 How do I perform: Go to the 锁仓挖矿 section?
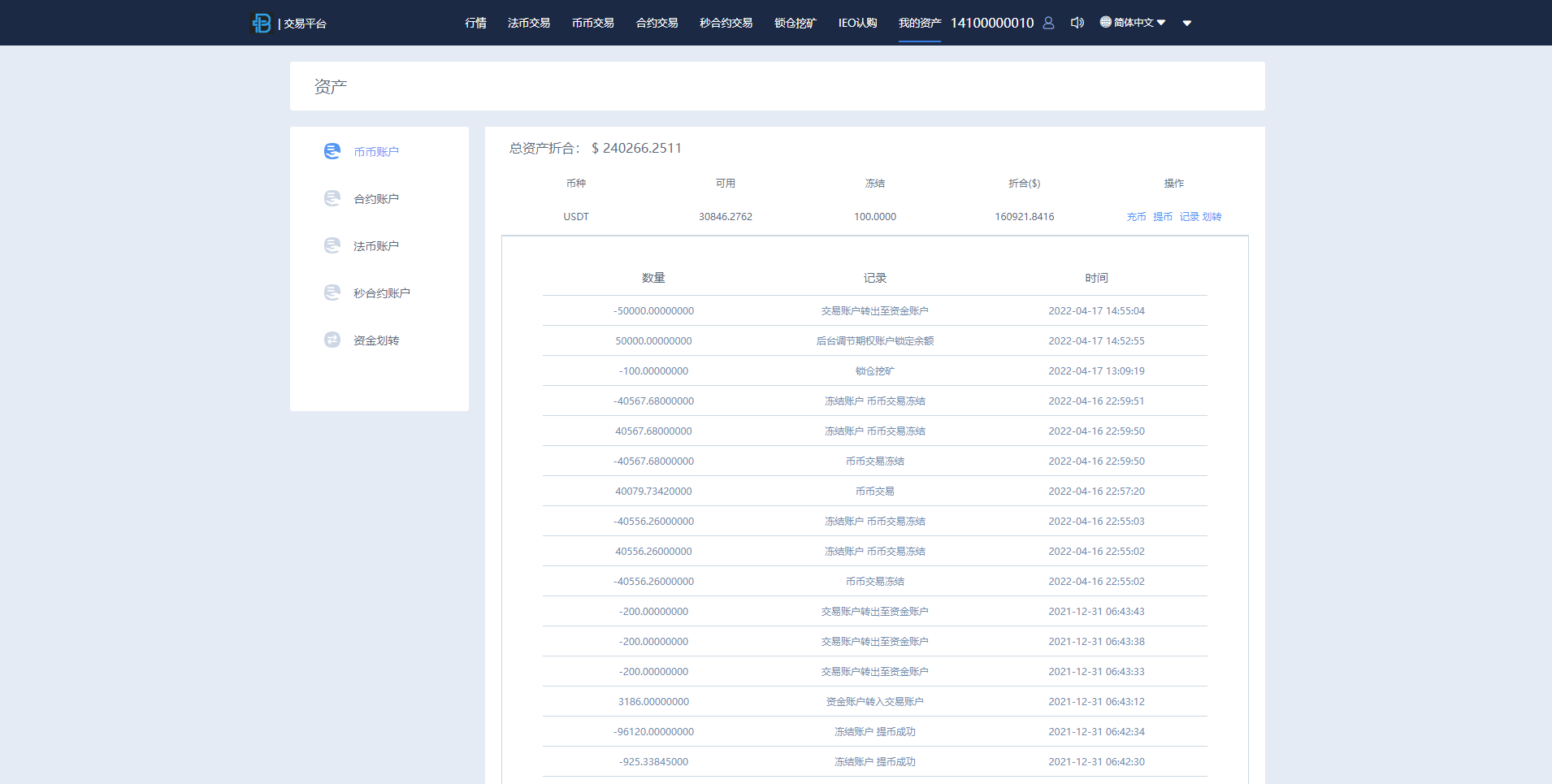(795, 23)
